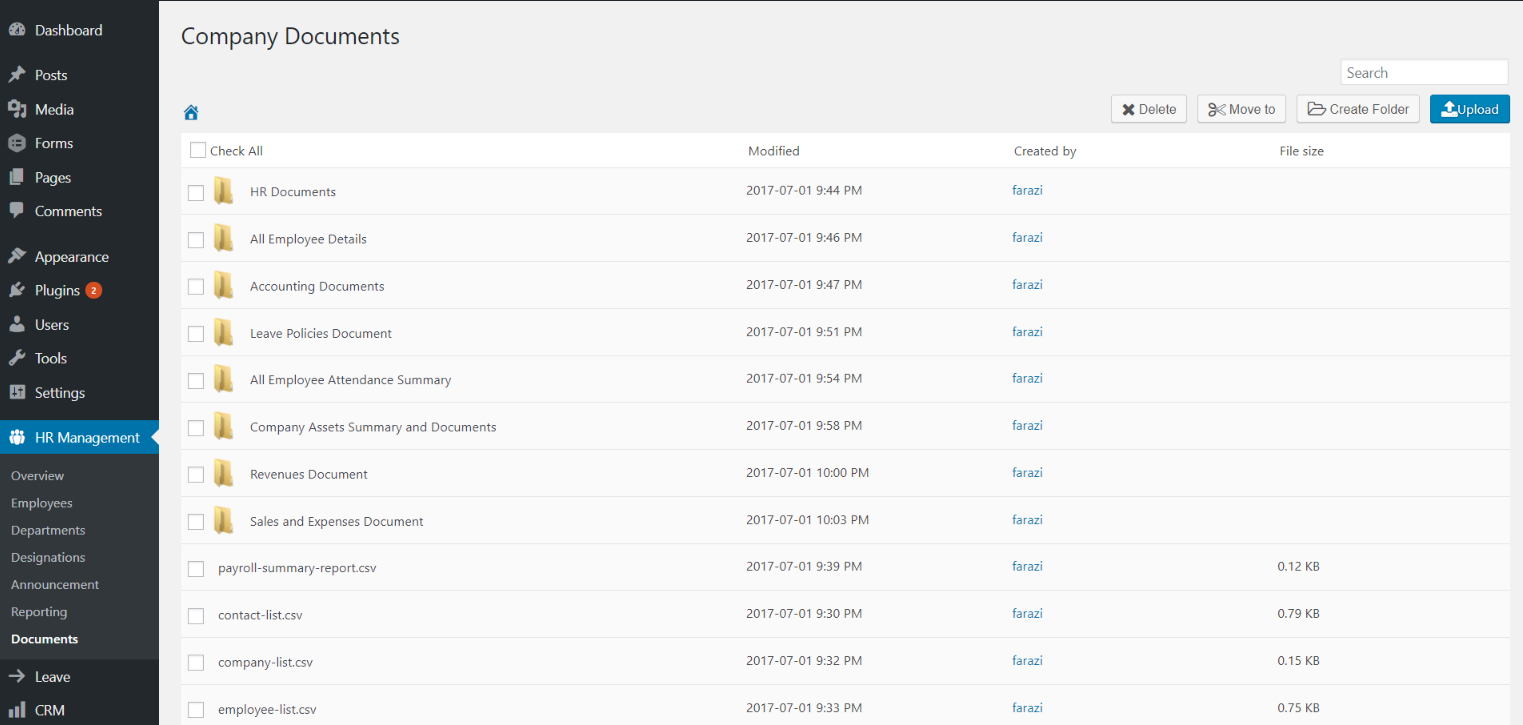Click the Appearance brush icon
Viewport: 1523px width, 725px height.
point(17,257)
